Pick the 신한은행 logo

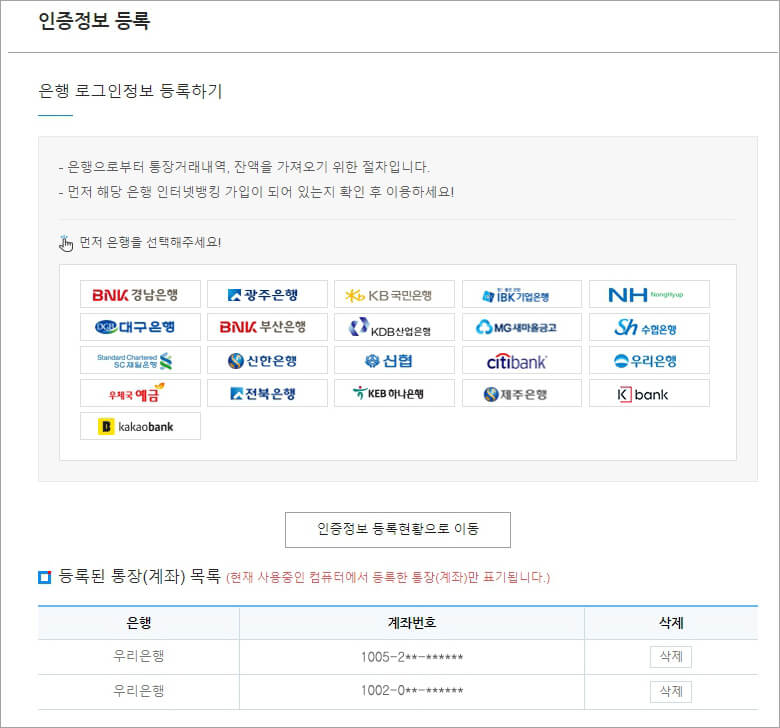click(267, 360)
